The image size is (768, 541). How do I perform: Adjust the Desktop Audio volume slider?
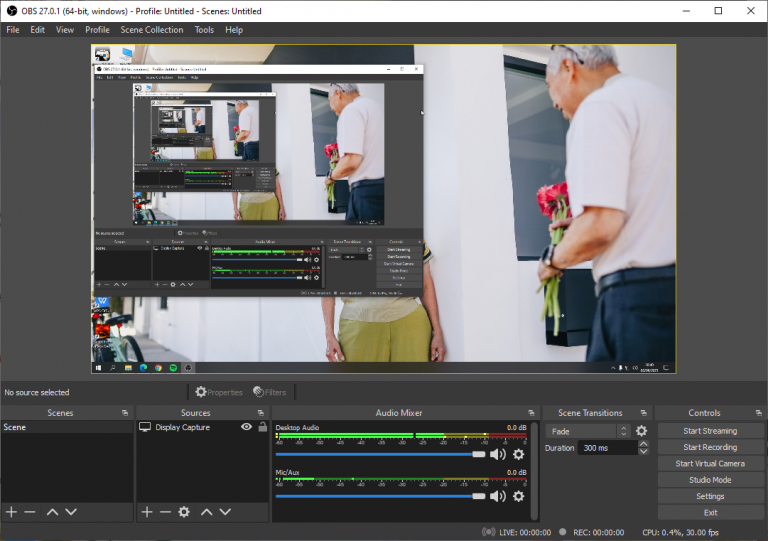click(478, 454)
